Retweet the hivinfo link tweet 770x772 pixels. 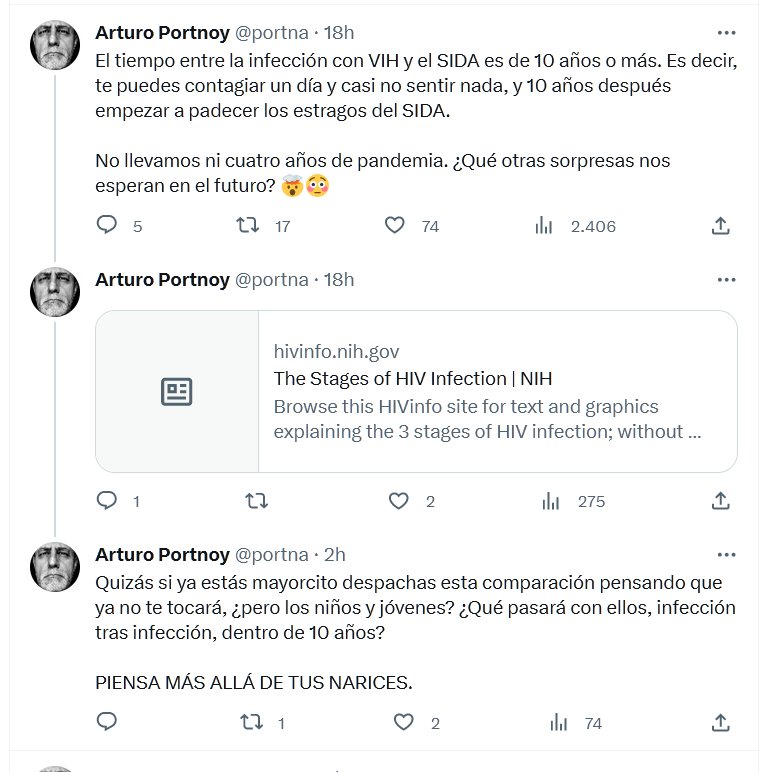[257, 501]
